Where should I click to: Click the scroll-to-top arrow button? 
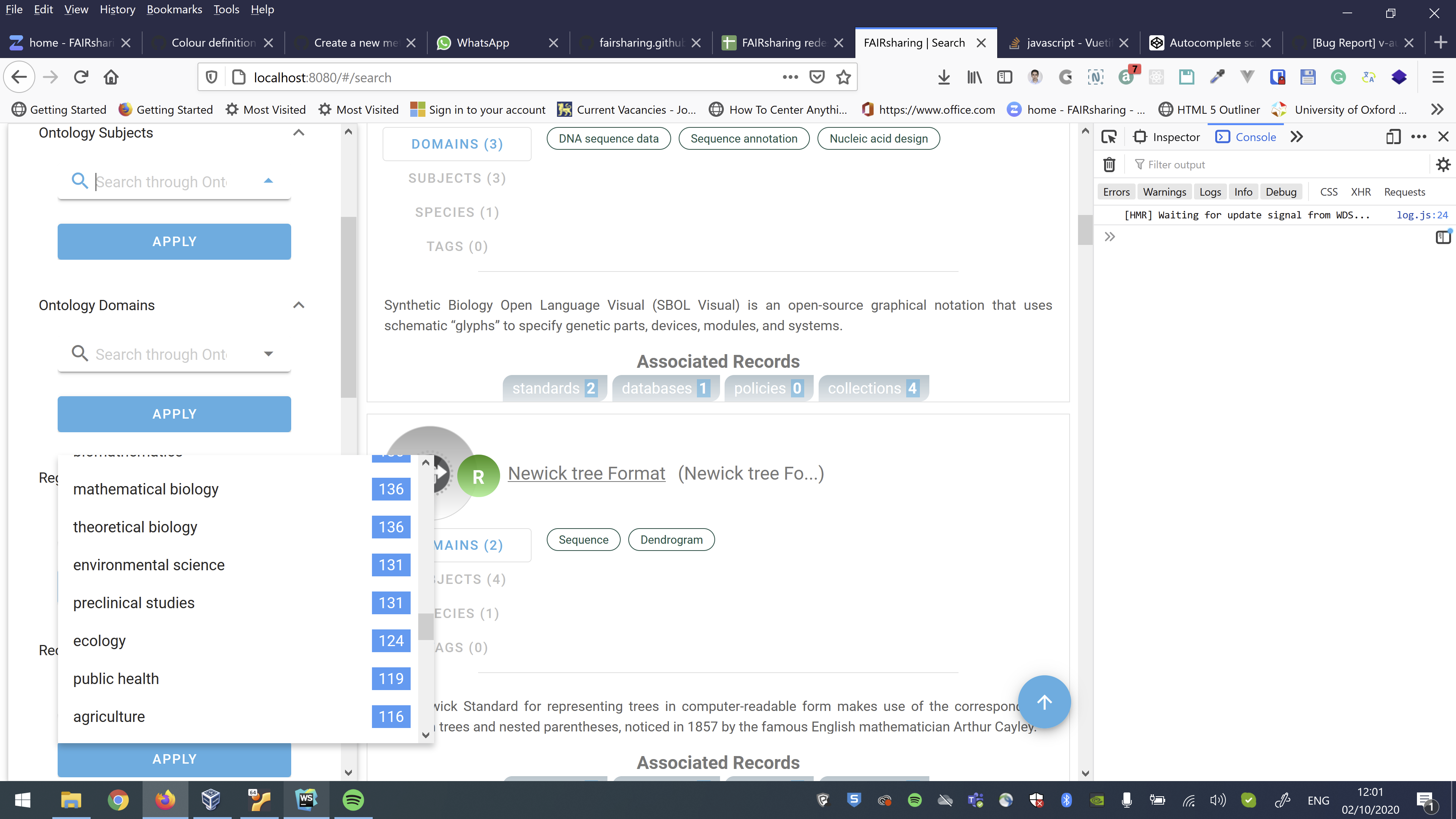(1043, 702)
